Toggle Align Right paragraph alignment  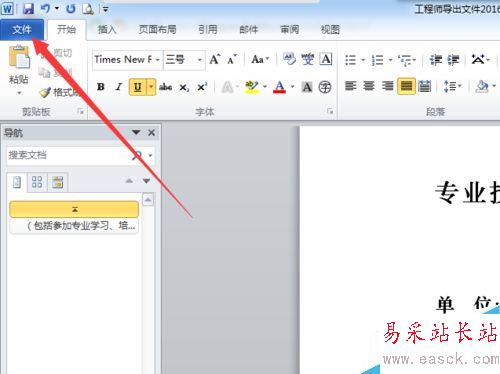click(x=387, y=86)
